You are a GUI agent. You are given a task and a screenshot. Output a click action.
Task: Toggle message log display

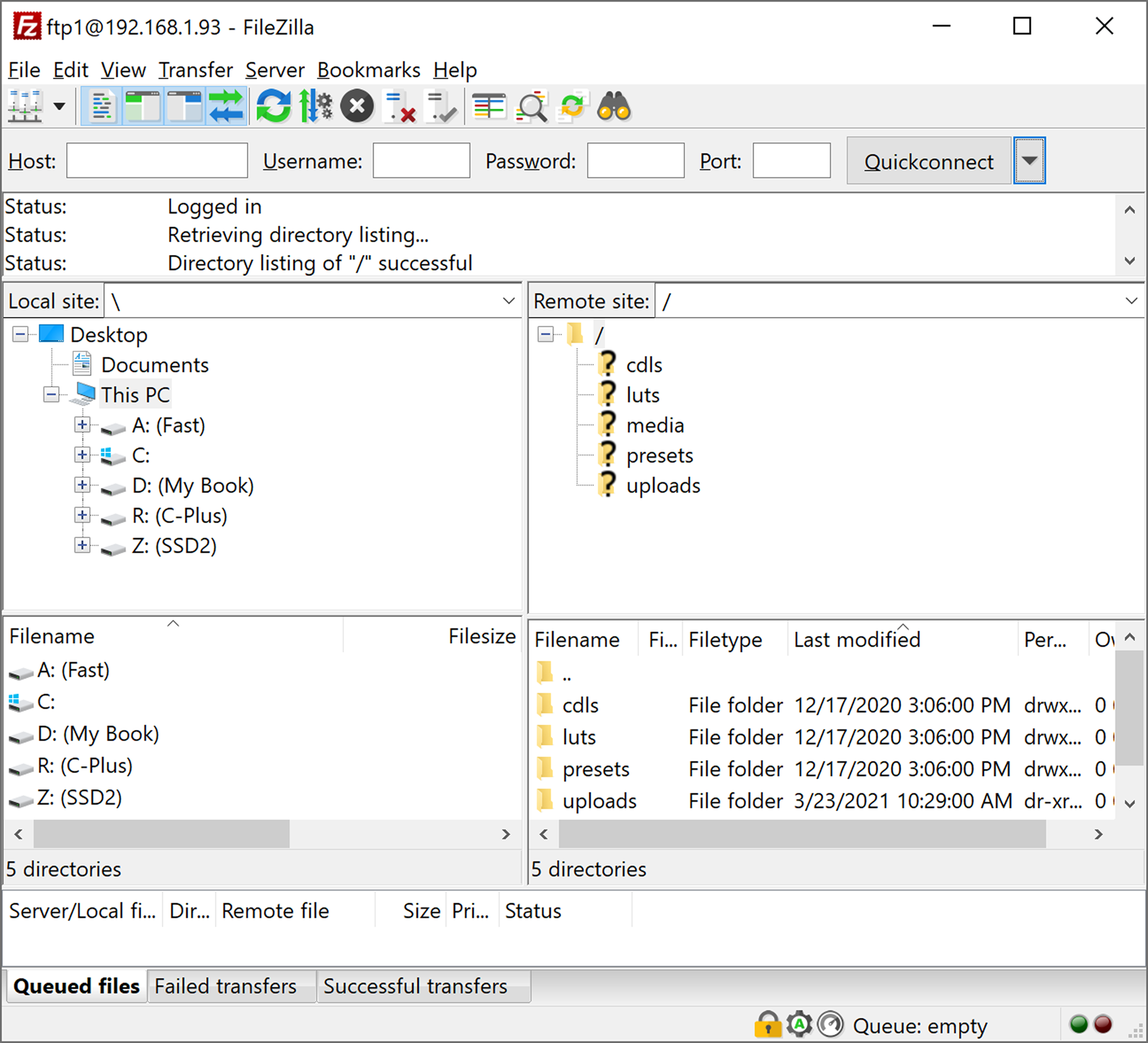(x=102, y=106)
